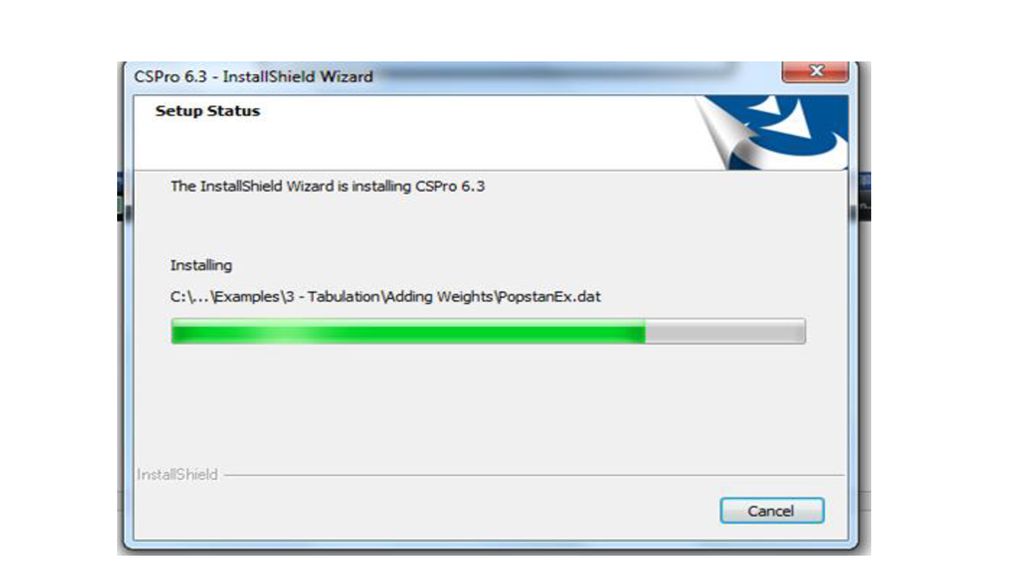Click the Setup Status heading
This screenshot has height=576, width=1024.
click(208, 111)
